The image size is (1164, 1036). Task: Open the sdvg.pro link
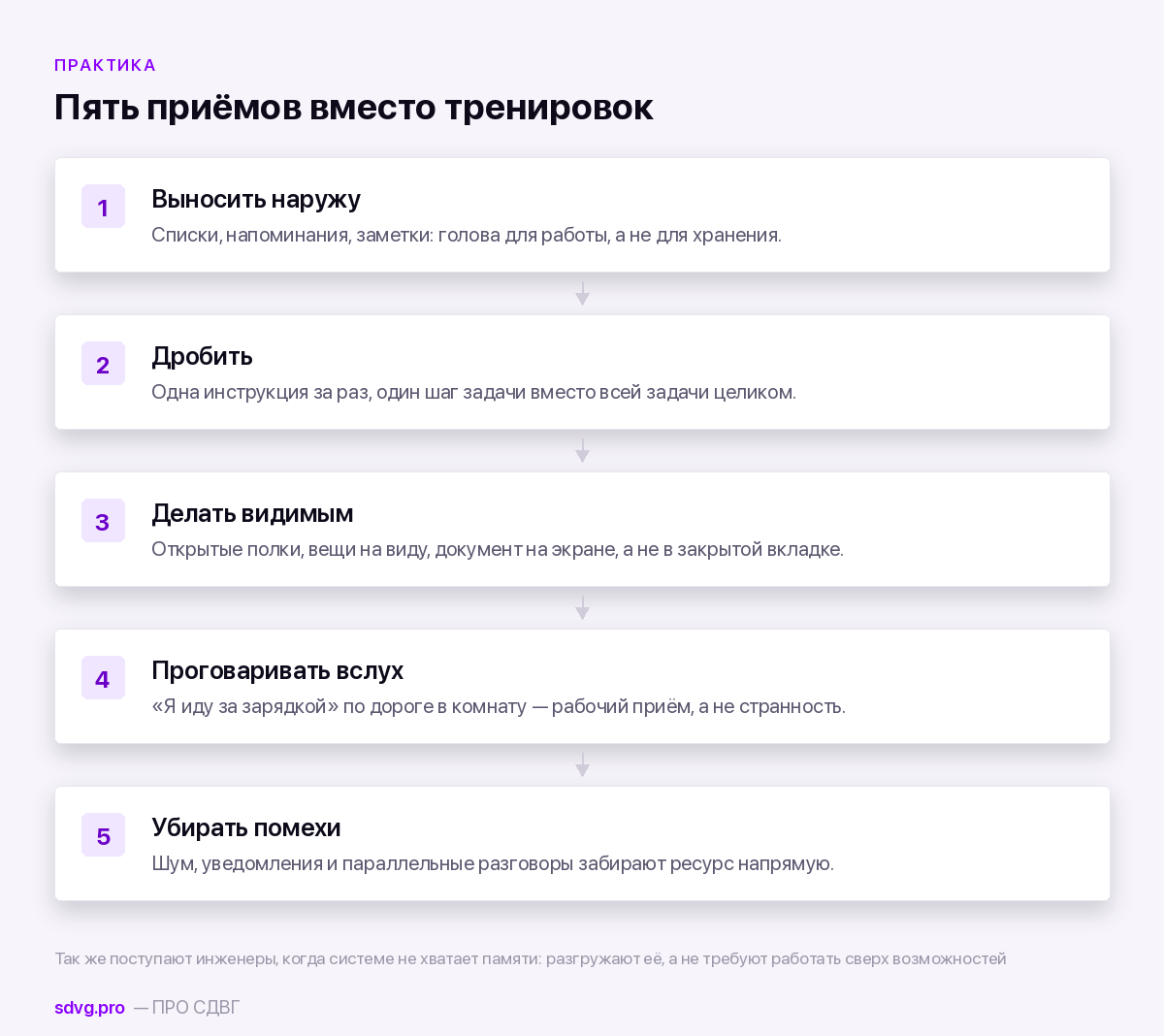tap(89, 1008)
